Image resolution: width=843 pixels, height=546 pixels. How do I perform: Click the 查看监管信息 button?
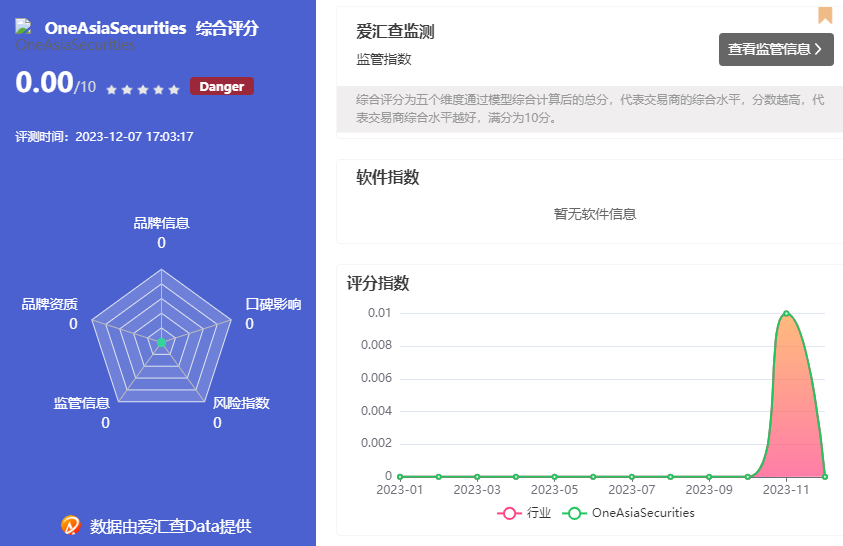coord(776,49)
